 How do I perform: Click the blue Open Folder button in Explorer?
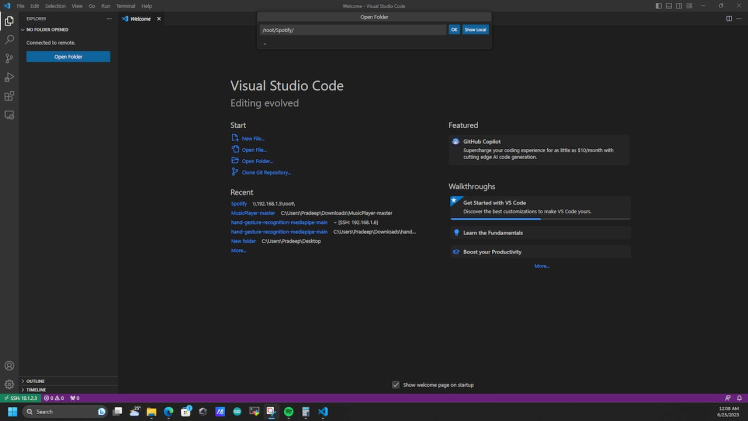coord(68,57)
